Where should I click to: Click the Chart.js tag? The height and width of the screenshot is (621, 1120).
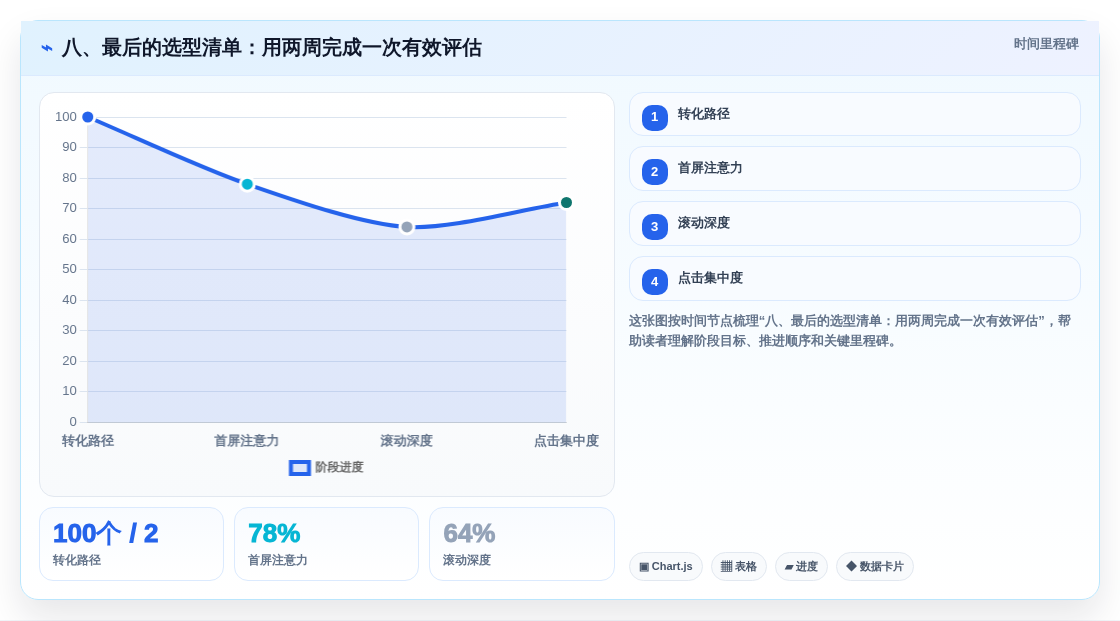click(666, 567)
